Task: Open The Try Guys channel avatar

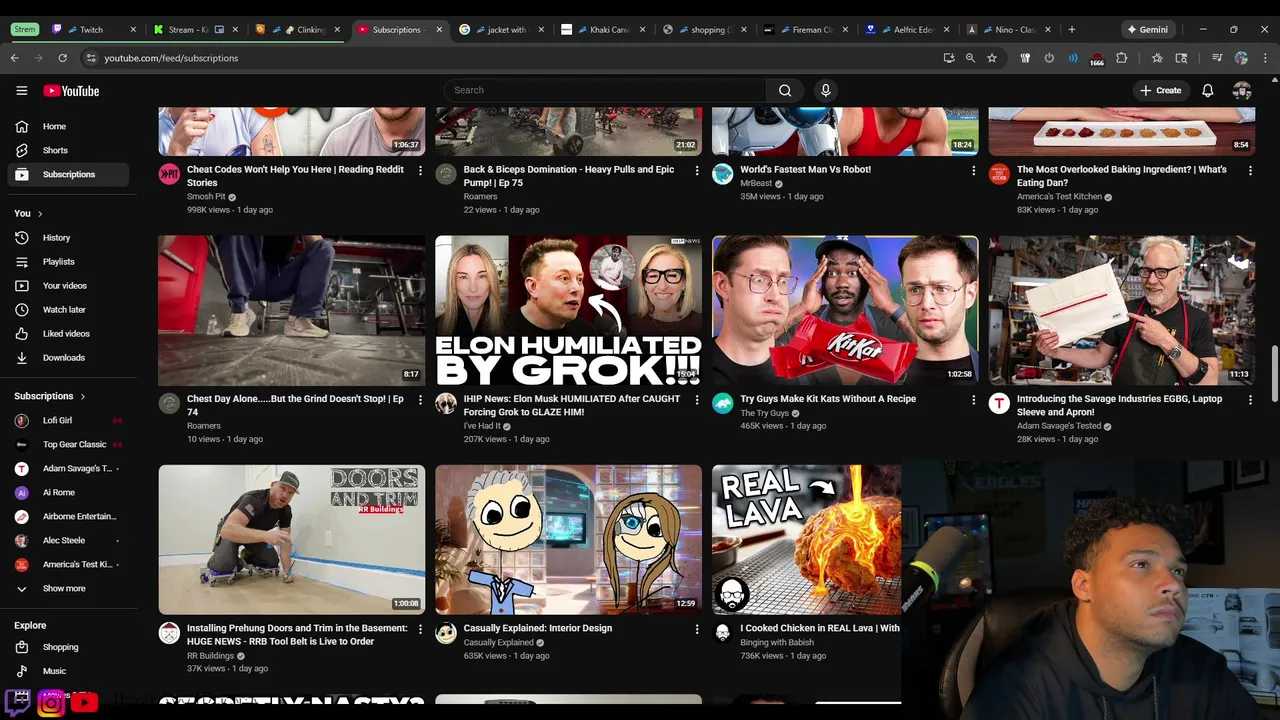Action: point(722,403)
